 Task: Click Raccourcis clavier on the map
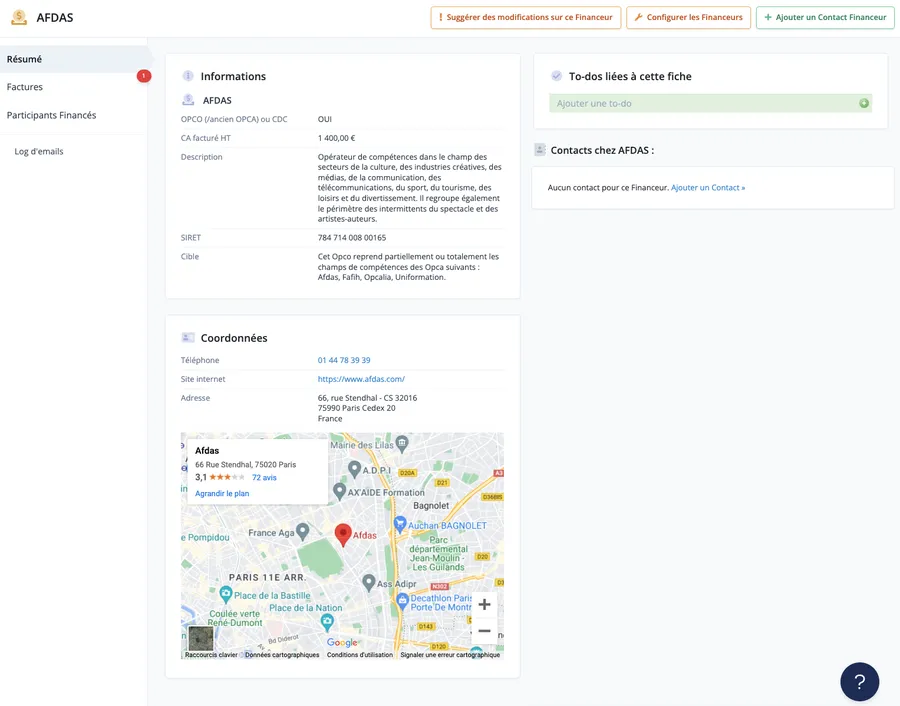211,654
